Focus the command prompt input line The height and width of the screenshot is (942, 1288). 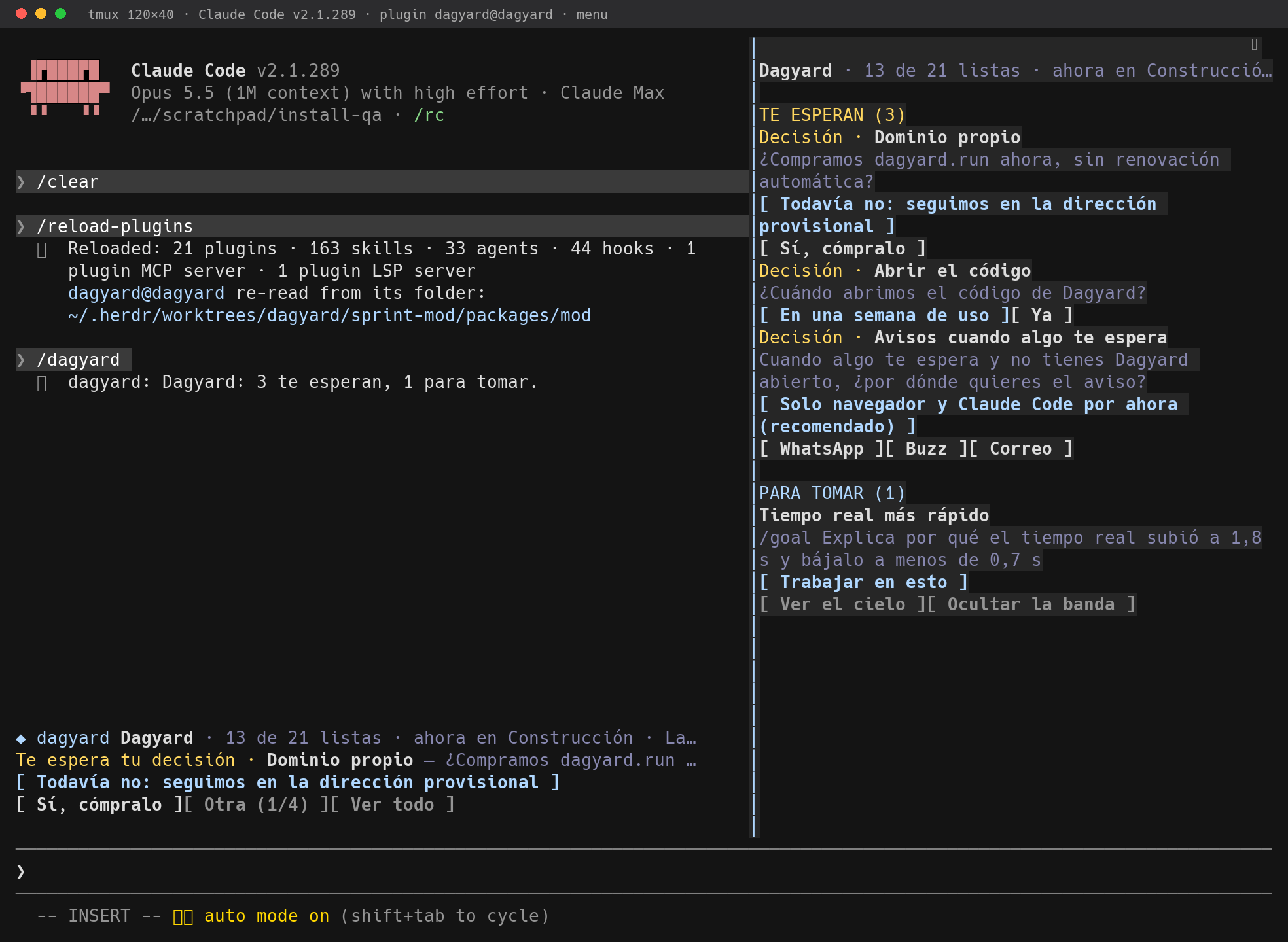click(644, 871)
